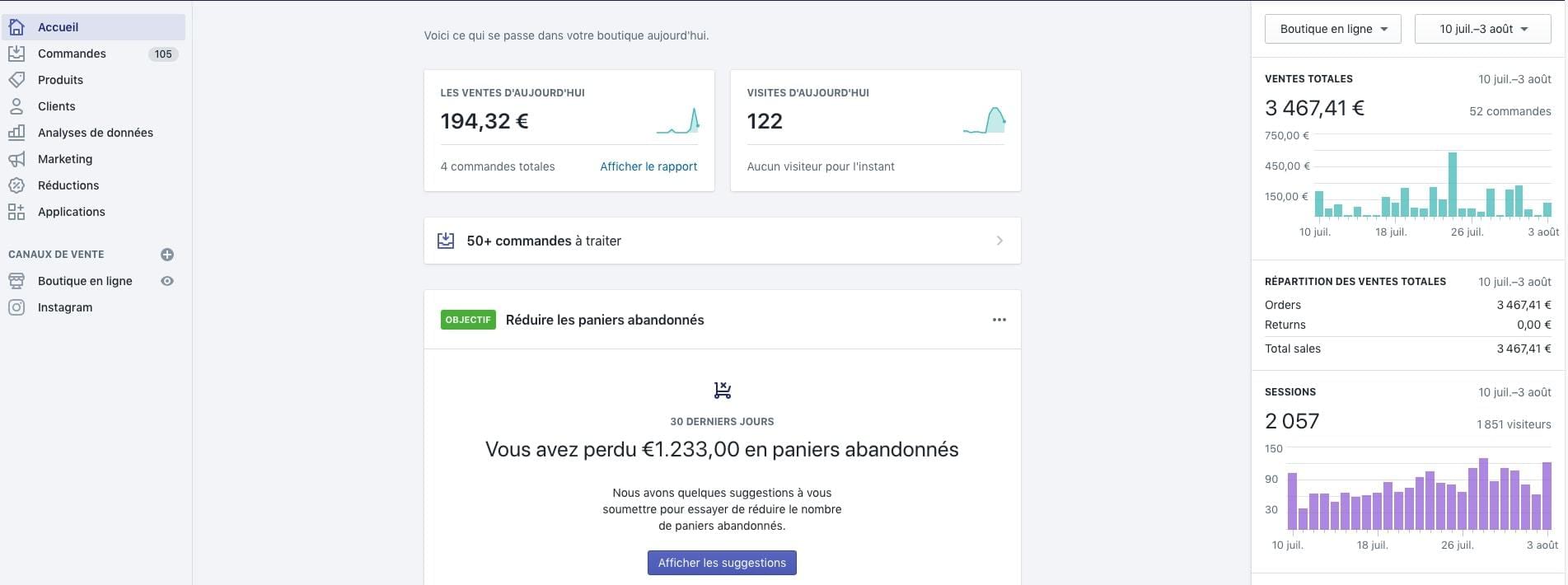Open the three-dot menu on Objectif card
Screen dimensions: 1568x585
999,320
